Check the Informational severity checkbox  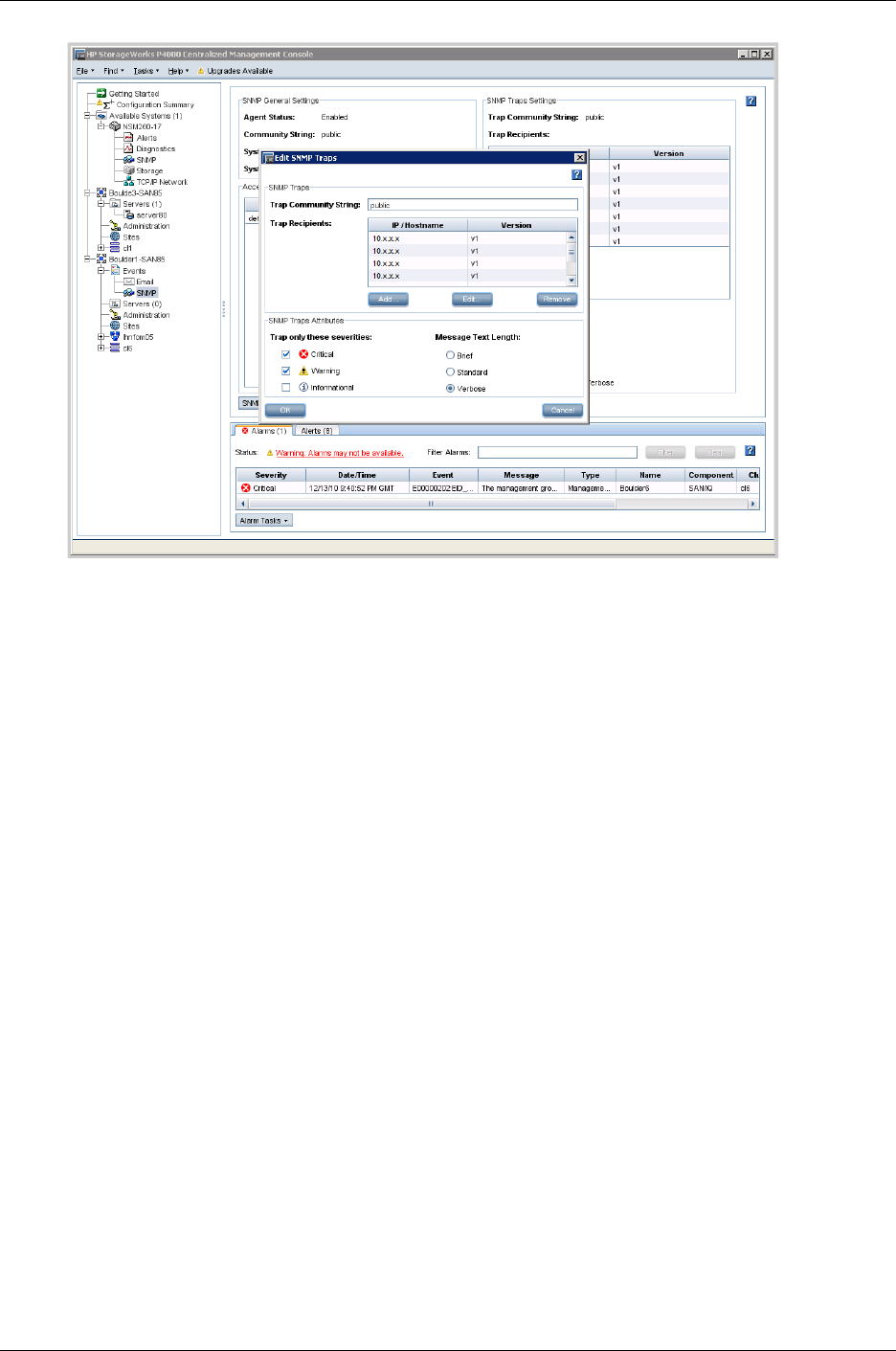pyautogui.click(x=285, y=388)
